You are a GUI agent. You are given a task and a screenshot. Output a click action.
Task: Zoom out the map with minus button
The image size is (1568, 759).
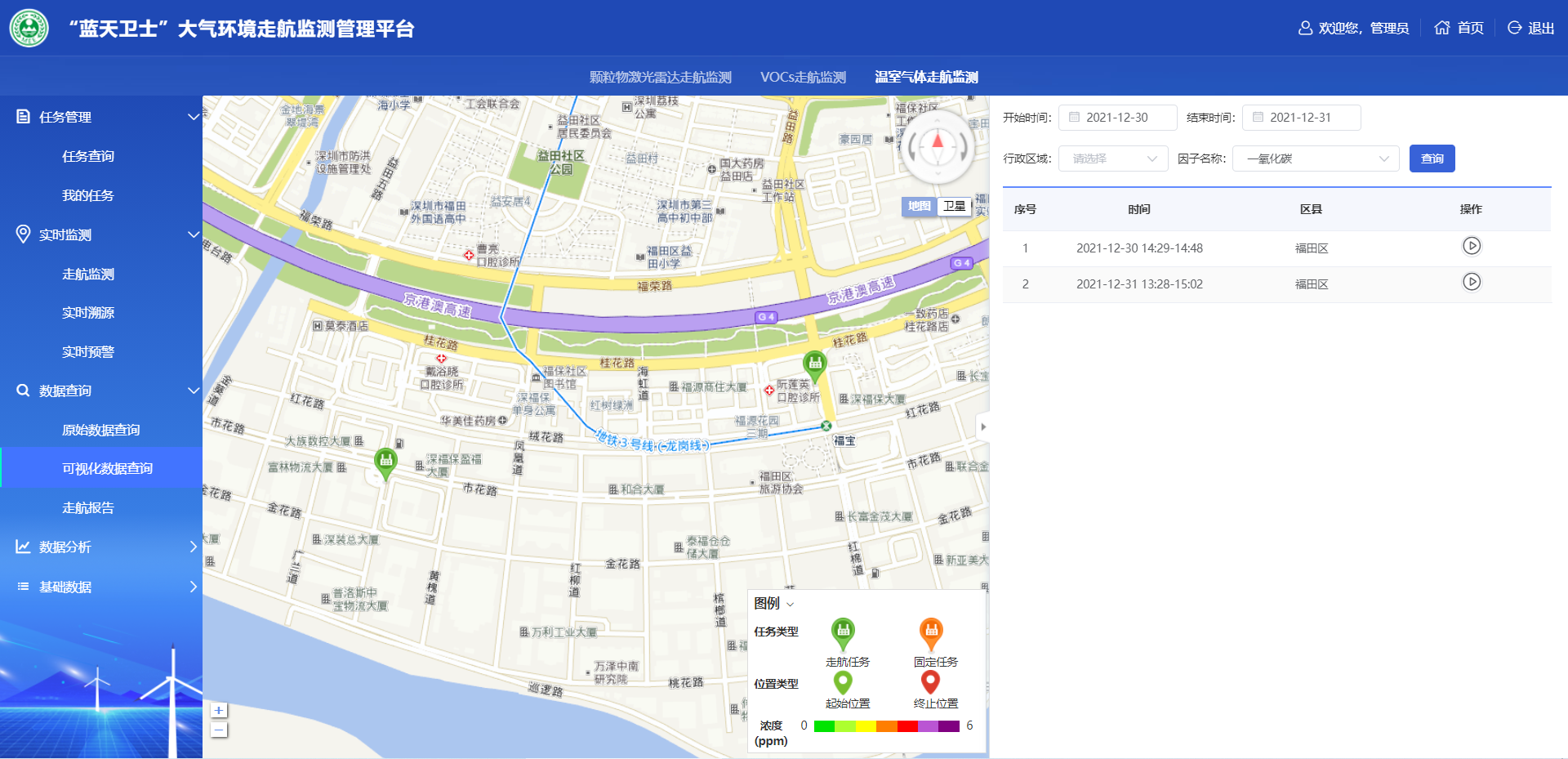218,730
